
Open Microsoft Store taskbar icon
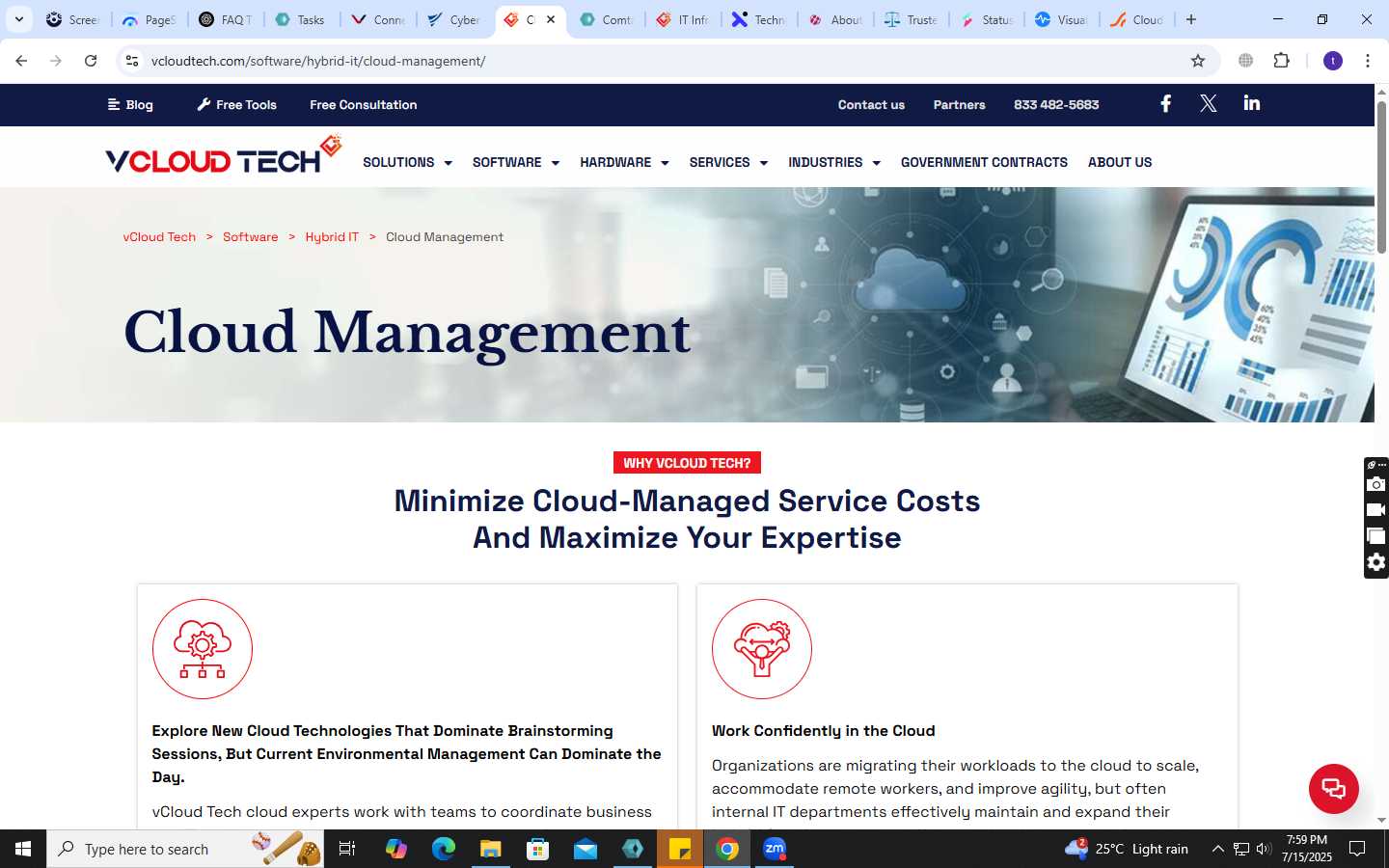tap(537, 849)
